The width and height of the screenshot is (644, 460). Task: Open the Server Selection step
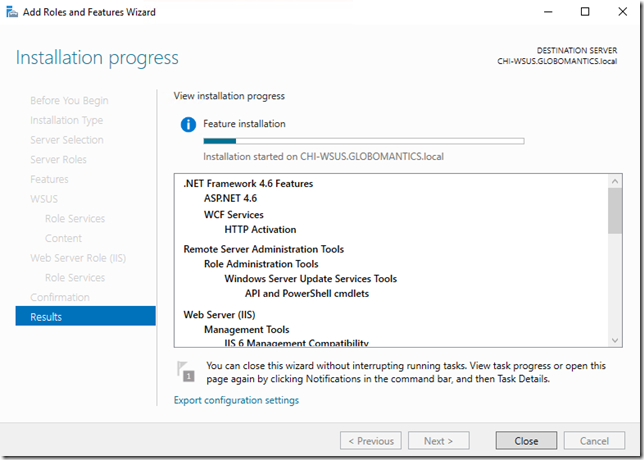[x=67, y=140]
